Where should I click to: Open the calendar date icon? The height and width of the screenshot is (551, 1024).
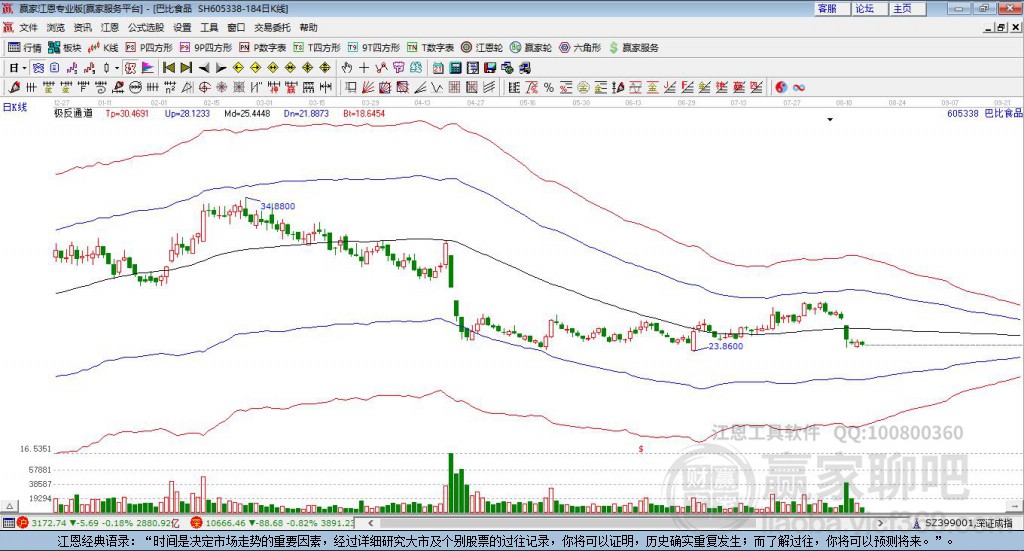click(438, 68)
